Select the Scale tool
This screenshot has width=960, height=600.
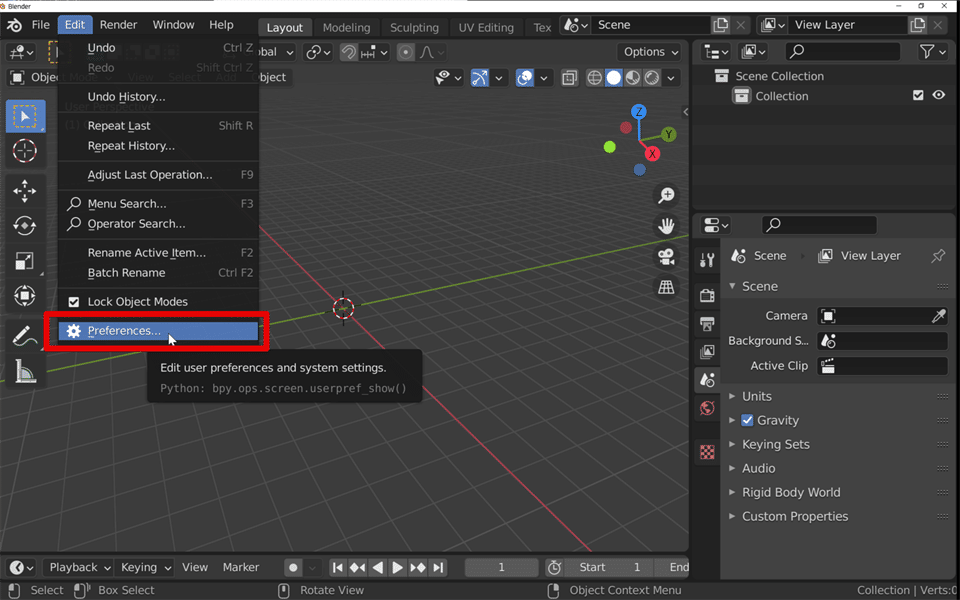point(25,261)
